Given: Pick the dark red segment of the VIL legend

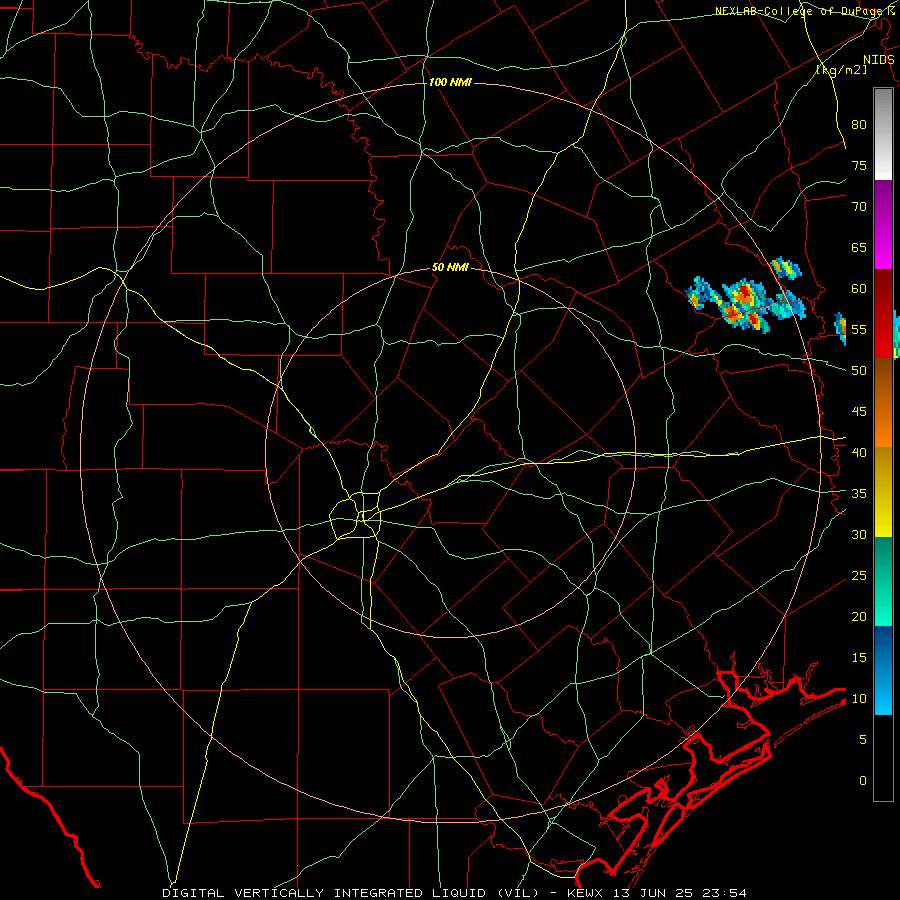Looking at the screenshot, I should click(883, 314).
